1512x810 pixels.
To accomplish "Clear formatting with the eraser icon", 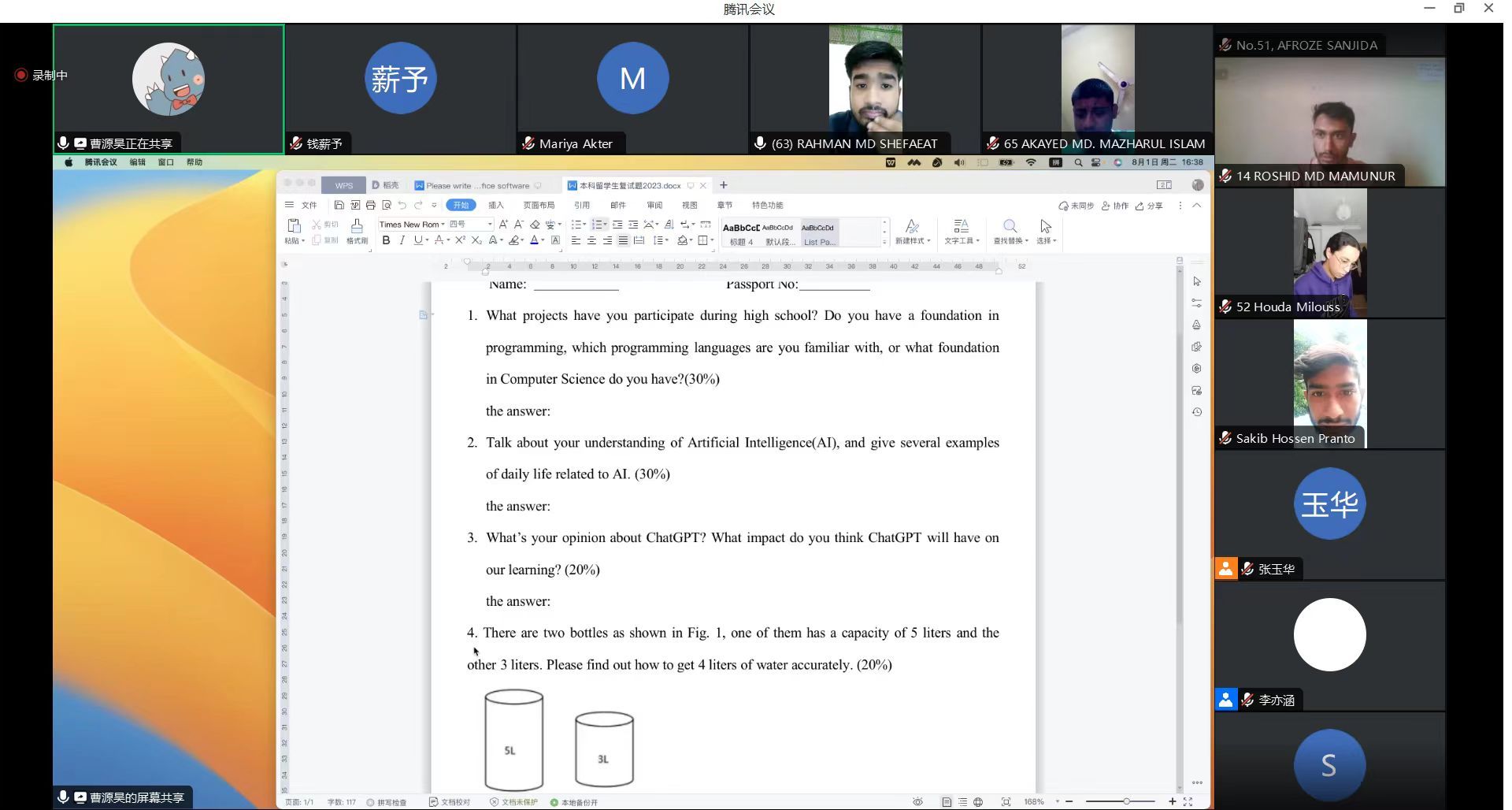I will pos(535,225).
